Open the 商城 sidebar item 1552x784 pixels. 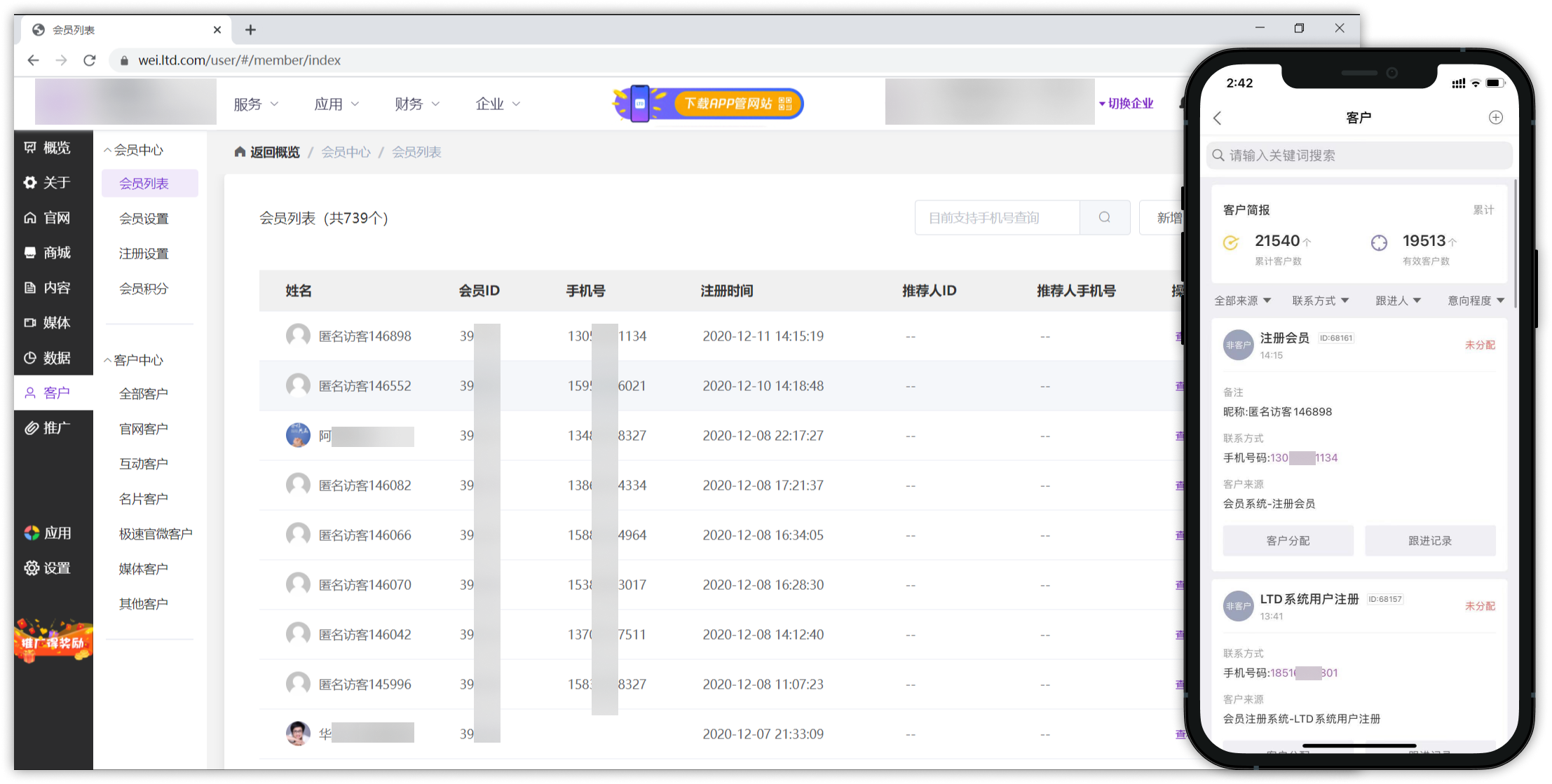pos(48,253)
